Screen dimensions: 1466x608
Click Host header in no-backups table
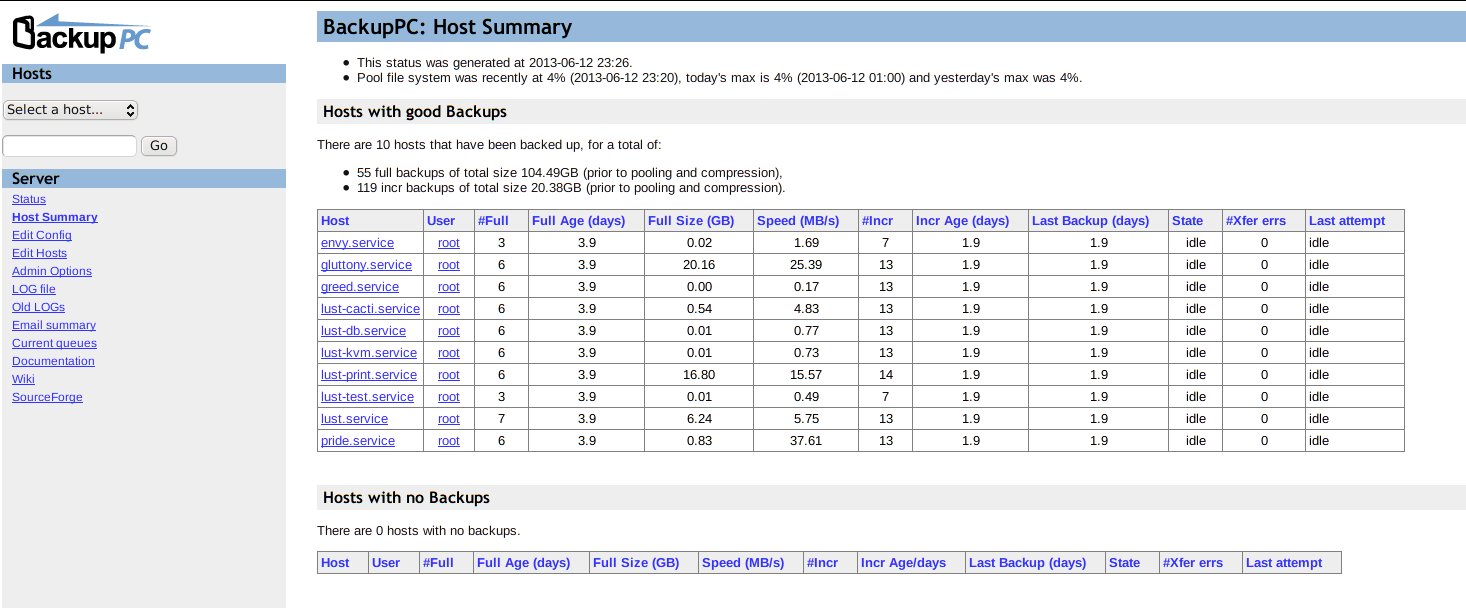click(x=335, y=563)
